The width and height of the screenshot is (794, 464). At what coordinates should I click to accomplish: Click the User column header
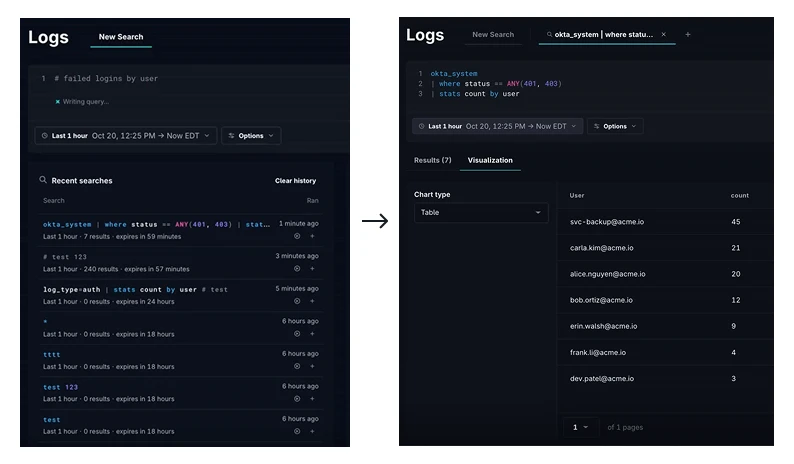click(577, 196)
